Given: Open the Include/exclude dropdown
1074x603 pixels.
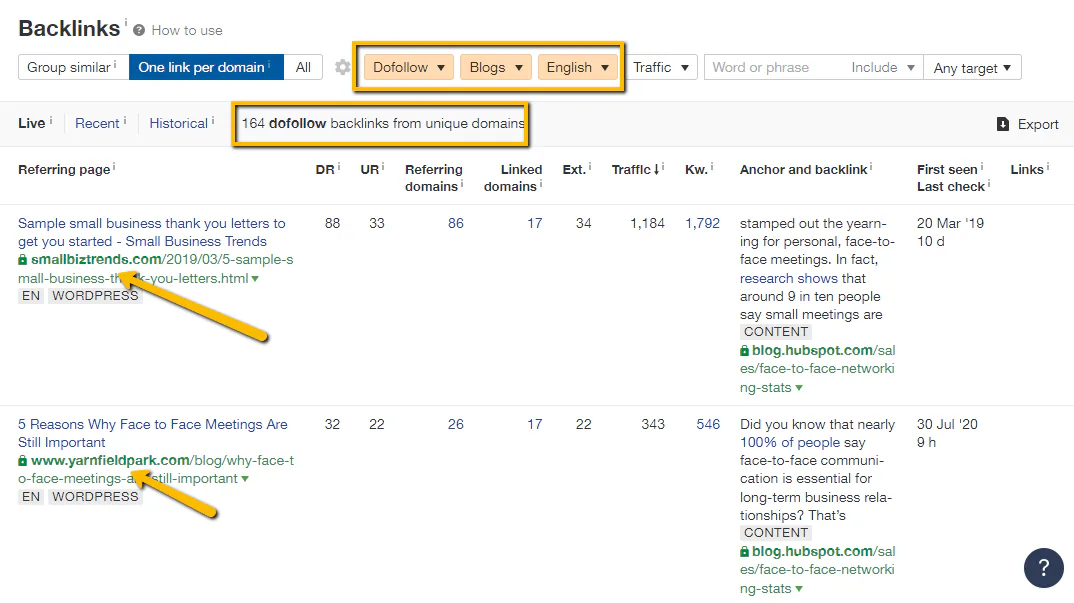Looking at the screenshot, I should click(883, 67).
